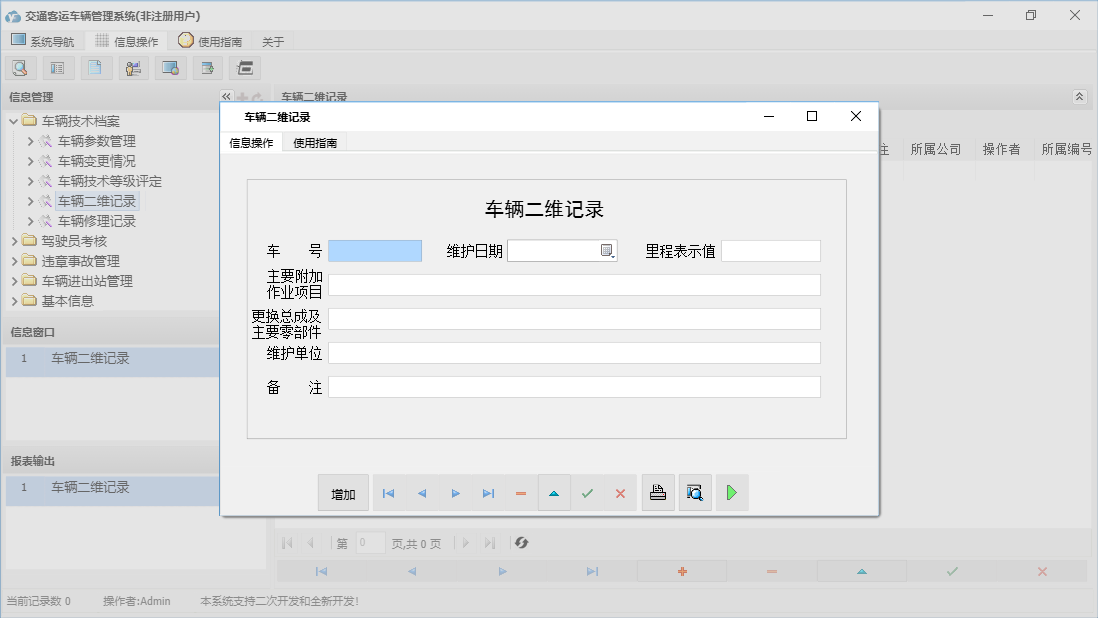Select the search magnifier tool in the toolbar
This screenshot has height=618, width=1098.
20,67
